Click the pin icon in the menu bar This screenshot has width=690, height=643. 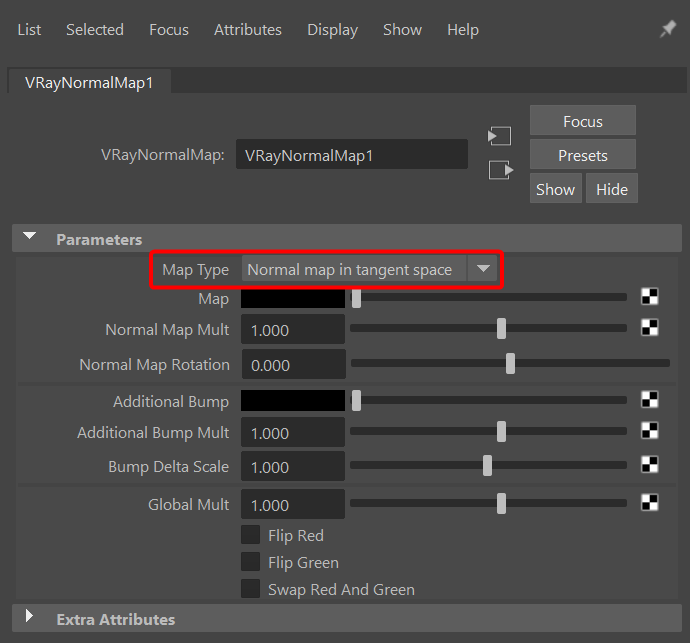coord(668,30)
